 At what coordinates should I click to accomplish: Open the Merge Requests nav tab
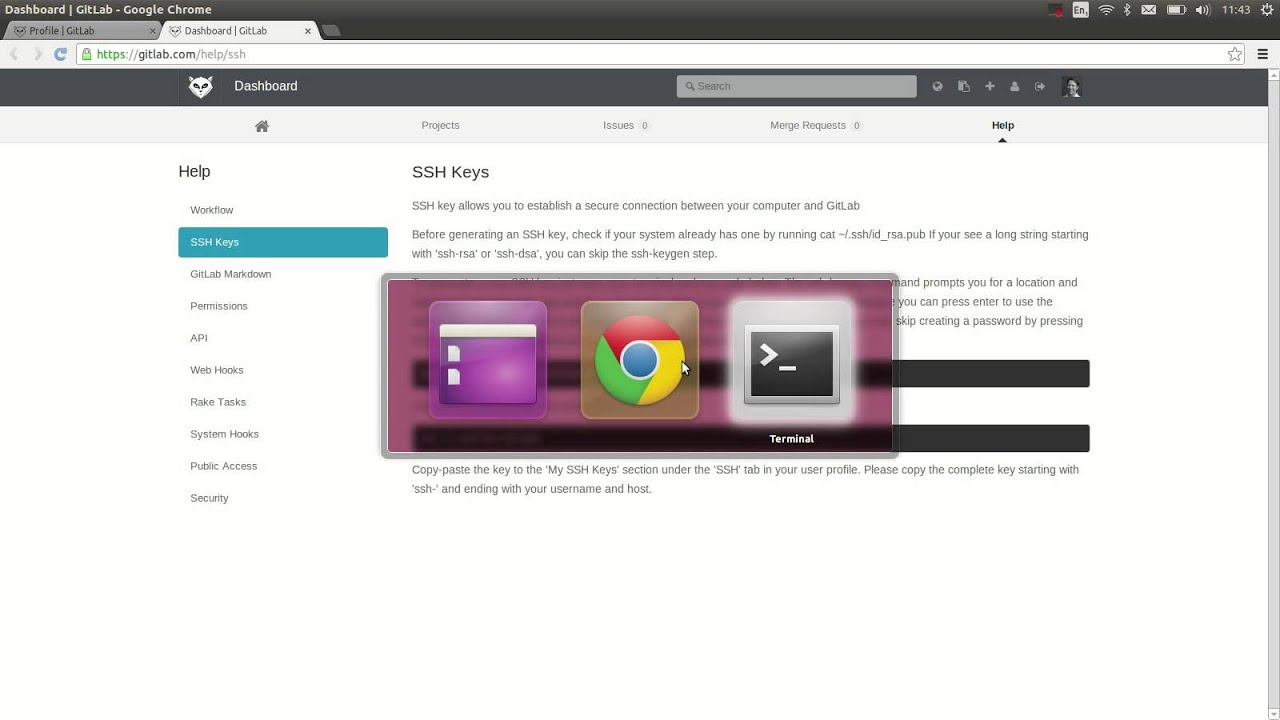[x=816, y=125]
